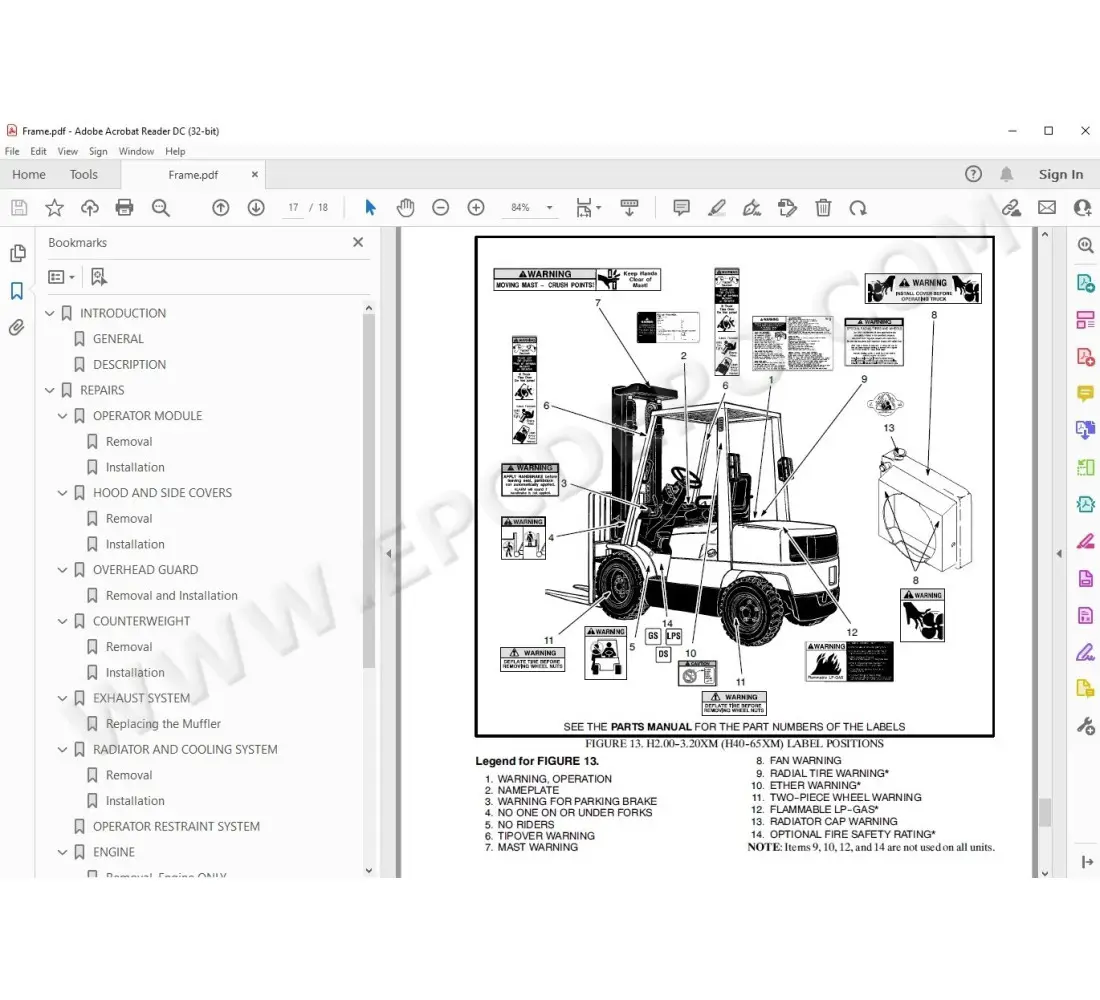Open the Page Thumbnails panel
The width and height of the screenshot is (1100, 1000).
pyautogui.click(x=18, y=253)
